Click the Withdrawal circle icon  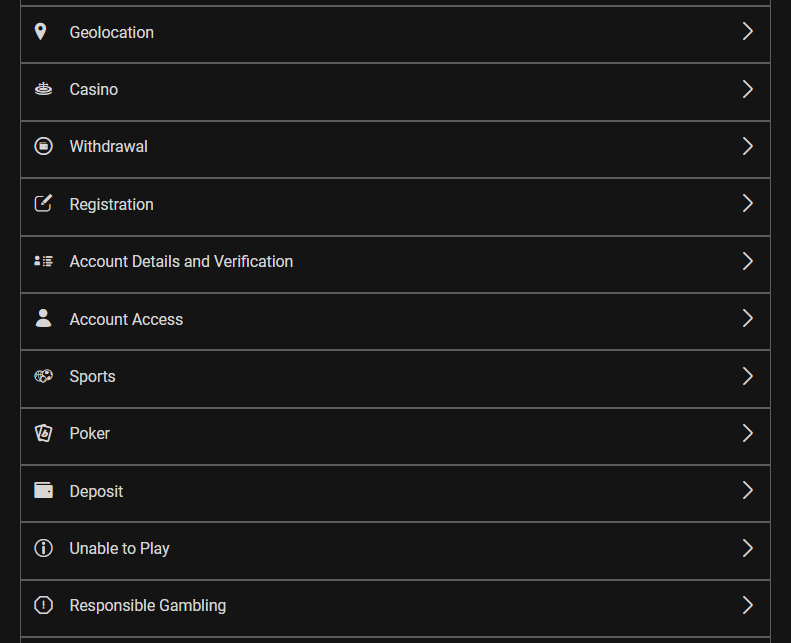43,146
